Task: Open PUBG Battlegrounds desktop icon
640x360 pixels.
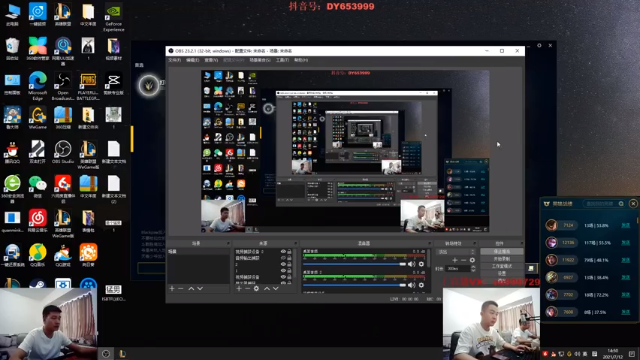Action: (88, 87)
